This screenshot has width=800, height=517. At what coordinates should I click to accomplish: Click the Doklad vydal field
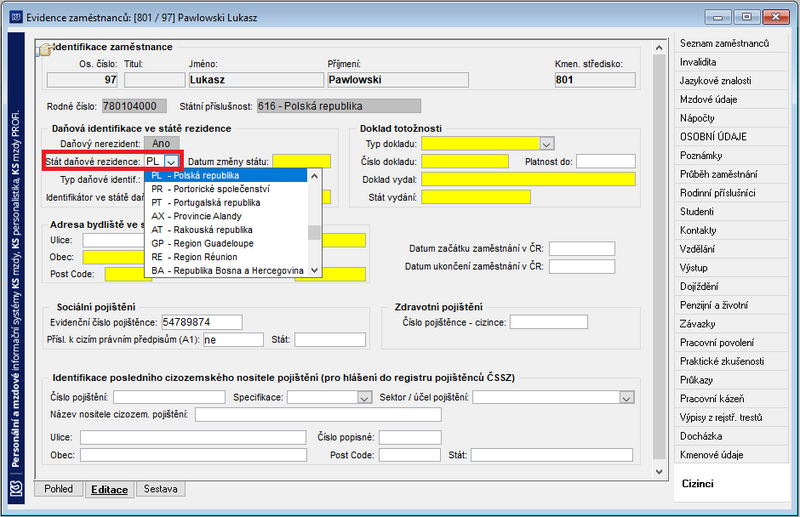tap(529, 179)
